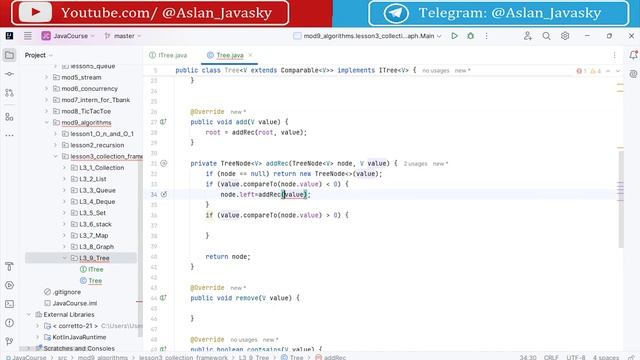The width and height of the screenshot is (640, 360).
Task: Click the editor vertical scrollbar
Action: point(621,199)
